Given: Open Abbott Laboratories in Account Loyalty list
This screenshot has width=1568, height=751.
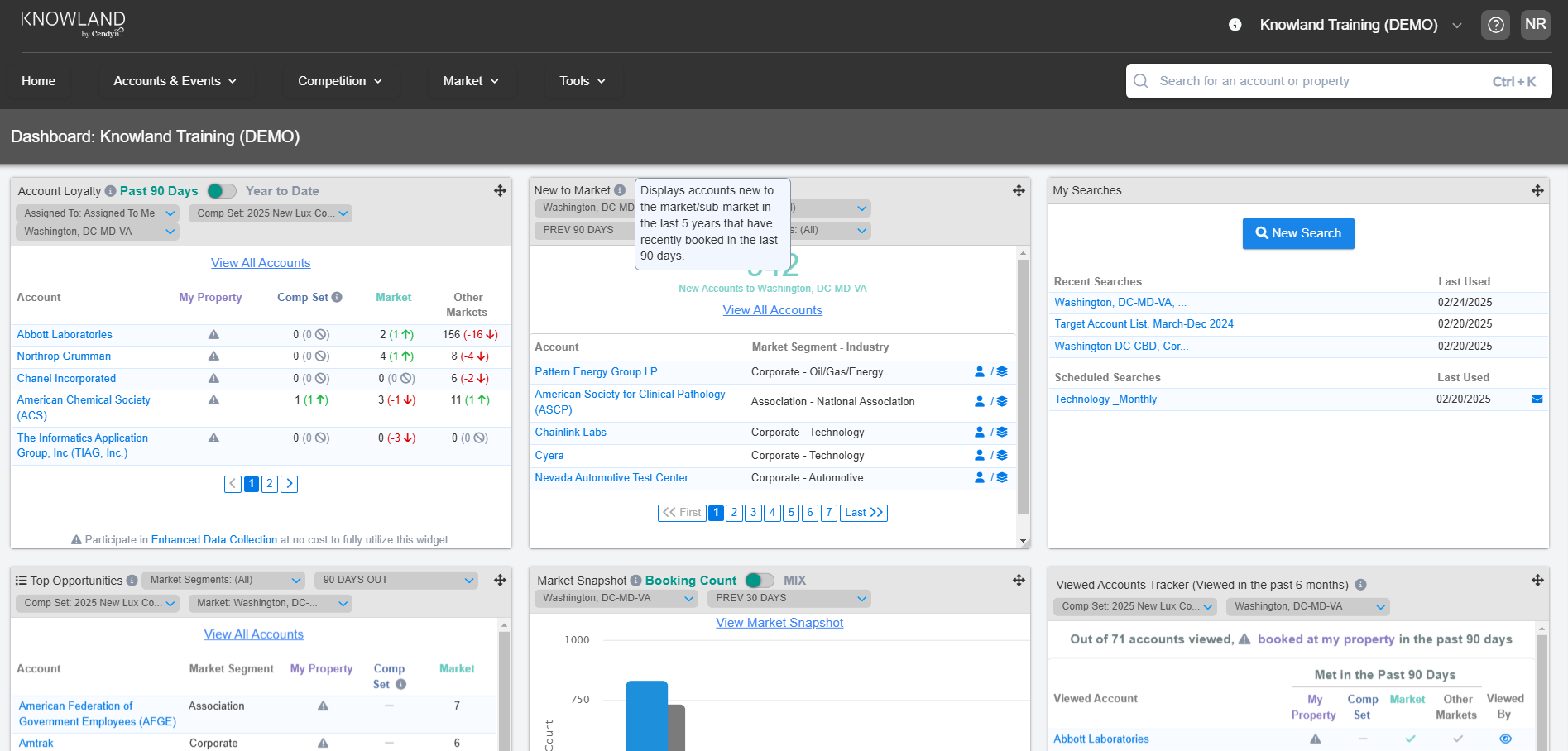Looking at the screenshot, I should click(65, 335).
